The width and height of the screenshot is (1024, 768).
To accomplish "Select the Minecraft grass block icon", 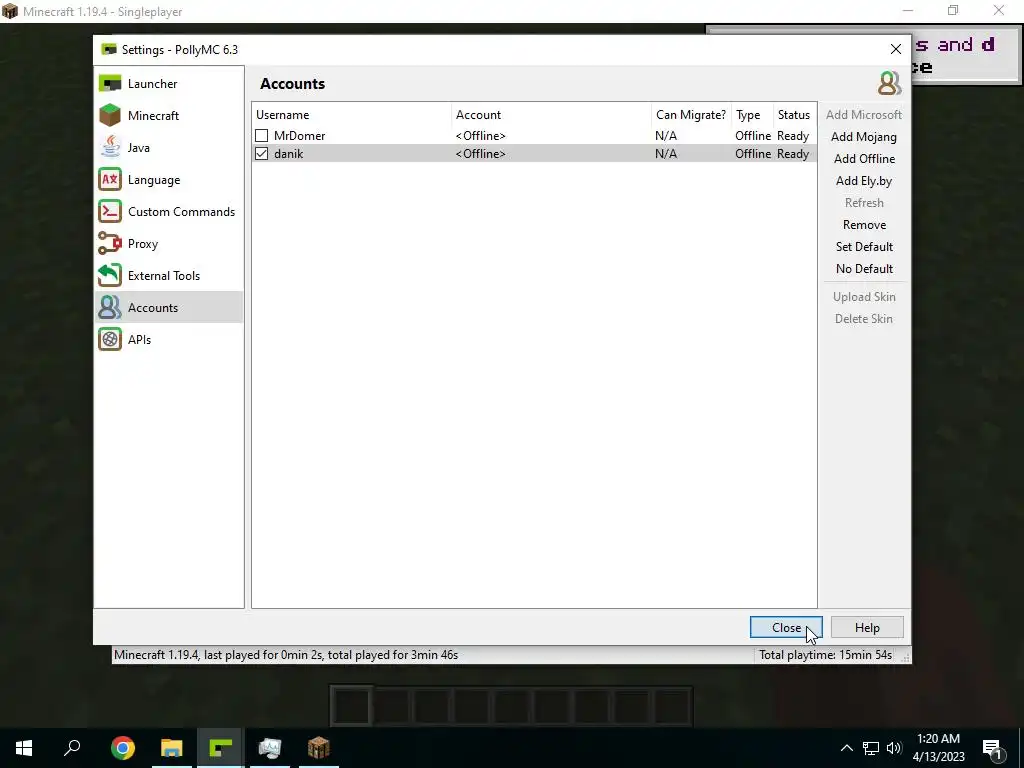I will tap(110, 116).
